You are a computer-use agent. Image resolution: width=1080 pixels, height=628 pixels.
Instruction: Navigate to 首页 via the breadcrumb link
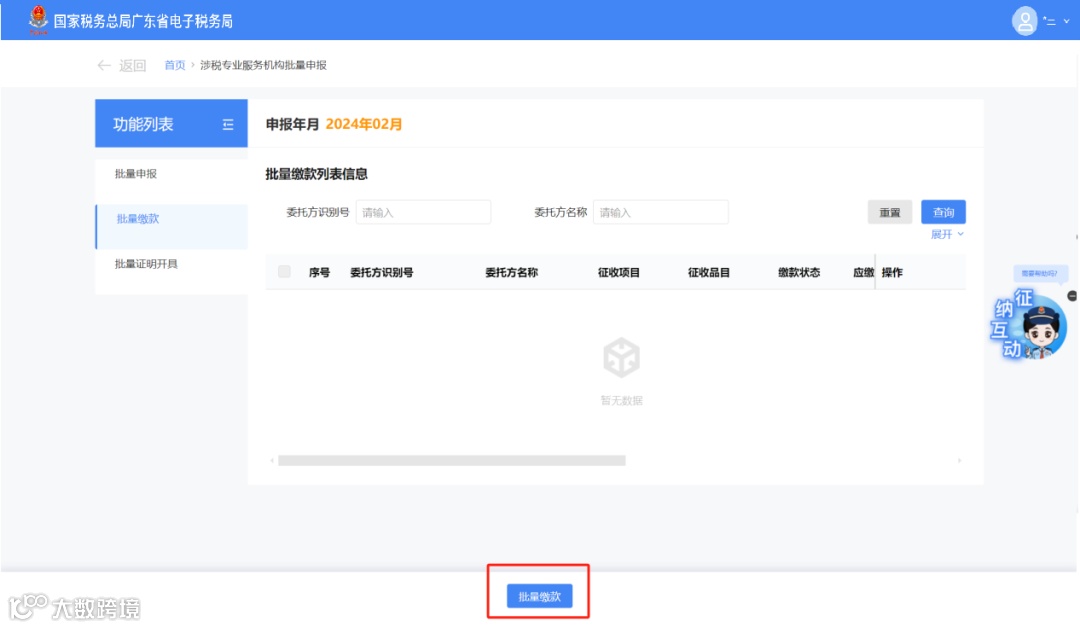tap(174, 64)
